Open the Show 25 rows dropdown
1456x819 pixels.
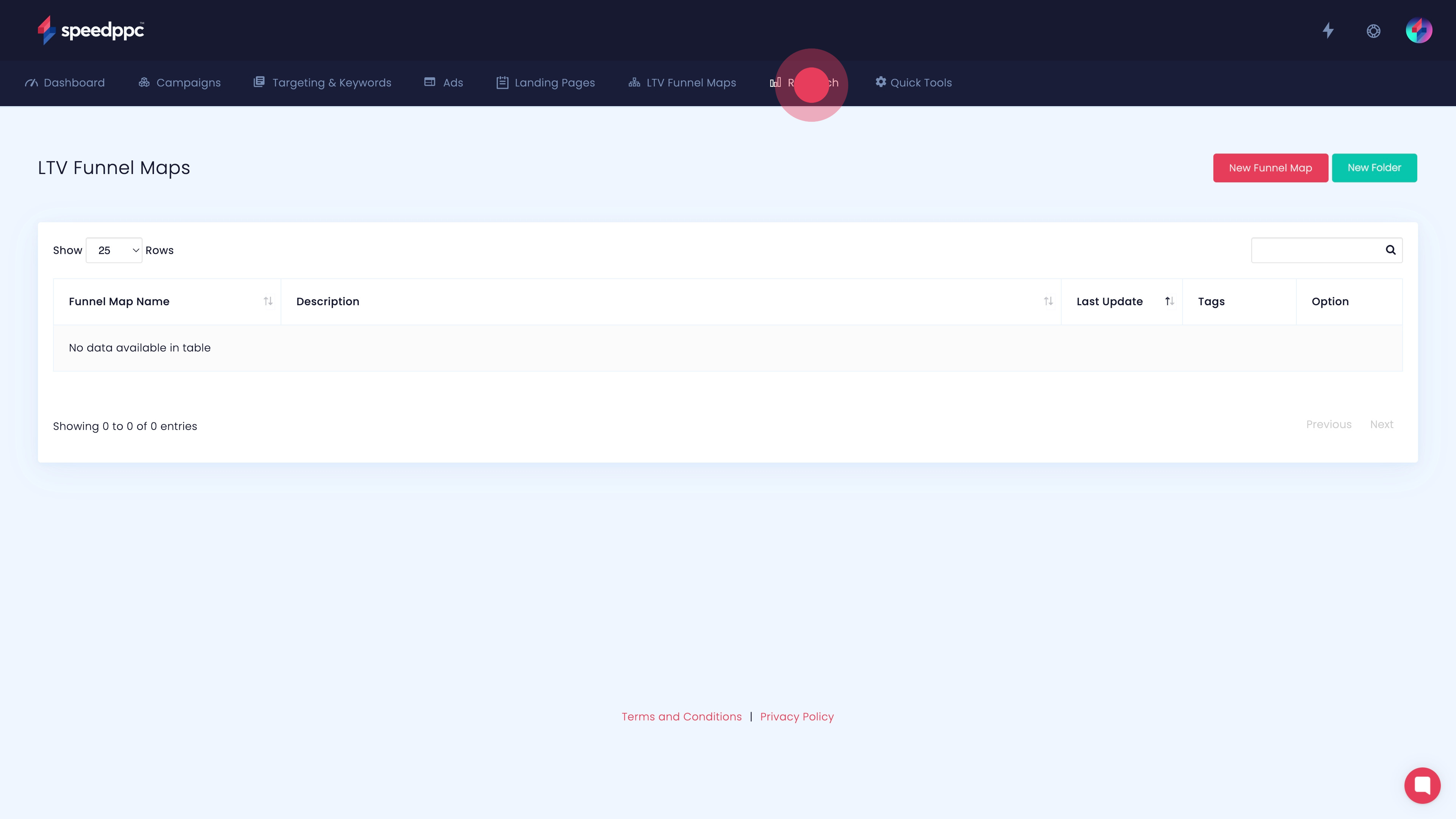click(114, 250)
